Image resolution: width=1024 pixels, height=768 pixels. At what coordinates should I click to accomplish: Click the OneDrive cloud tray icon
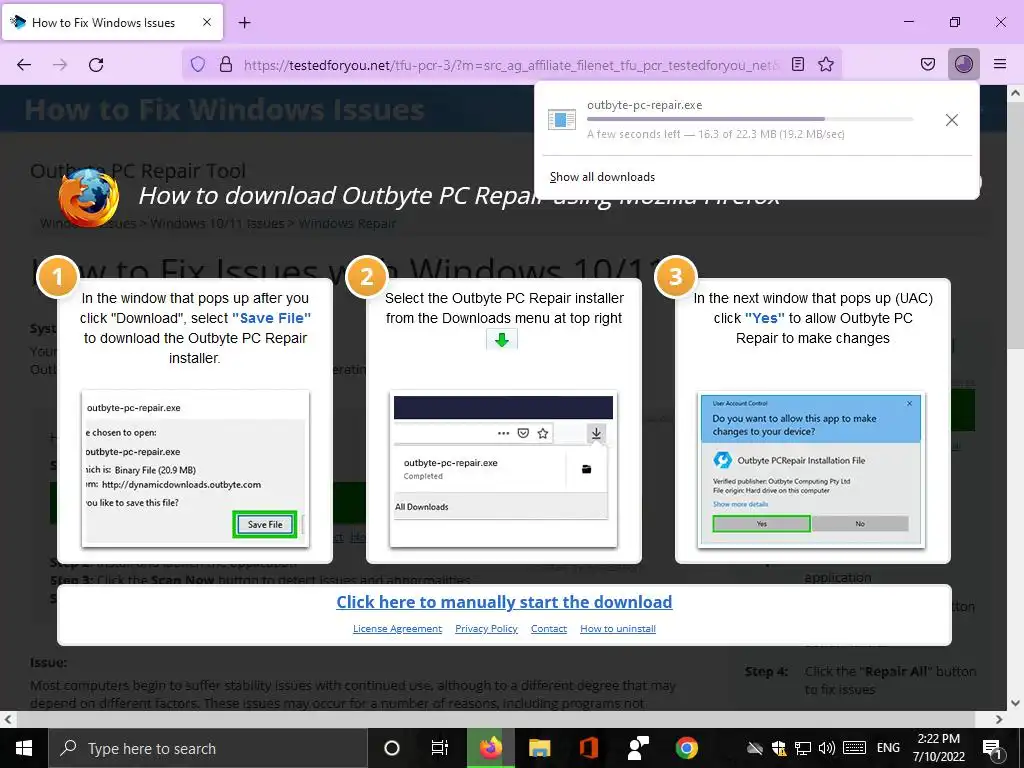[x=755, y=748]
